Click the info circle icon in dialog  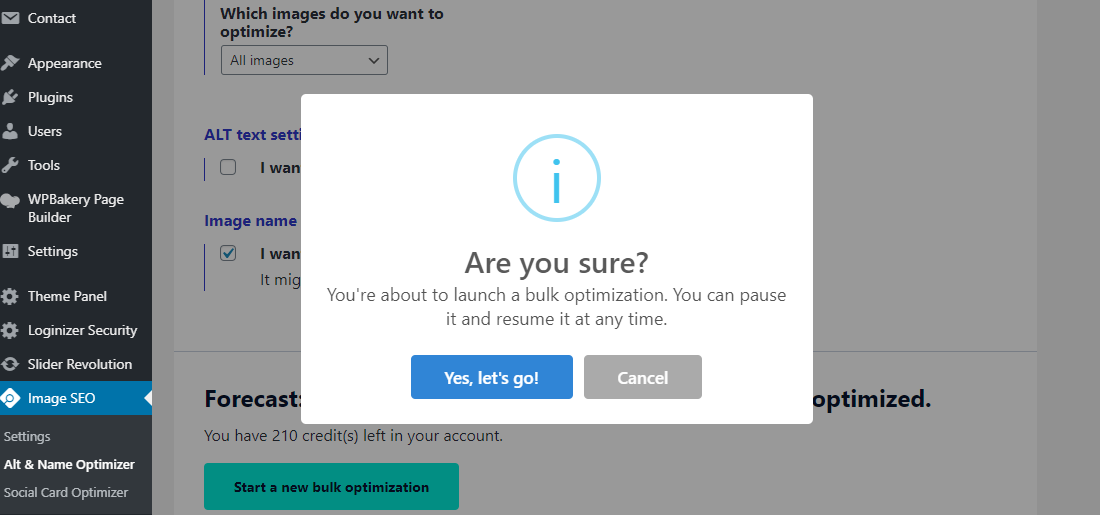click(x=556, y=178)
